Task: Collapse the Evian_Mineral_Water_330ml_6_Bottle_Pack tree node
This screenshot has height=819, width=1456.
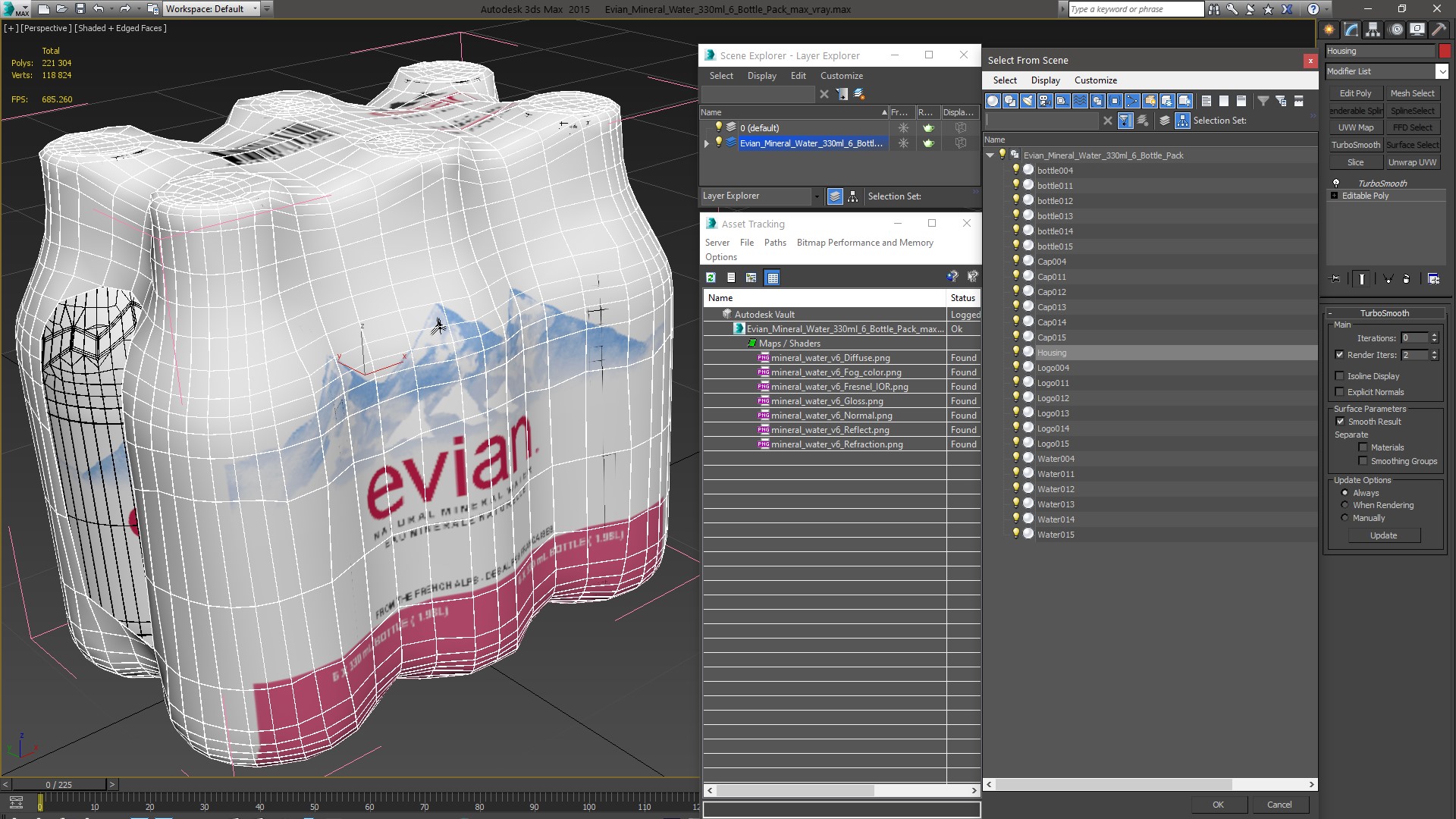Action: [x=990, y=155]
